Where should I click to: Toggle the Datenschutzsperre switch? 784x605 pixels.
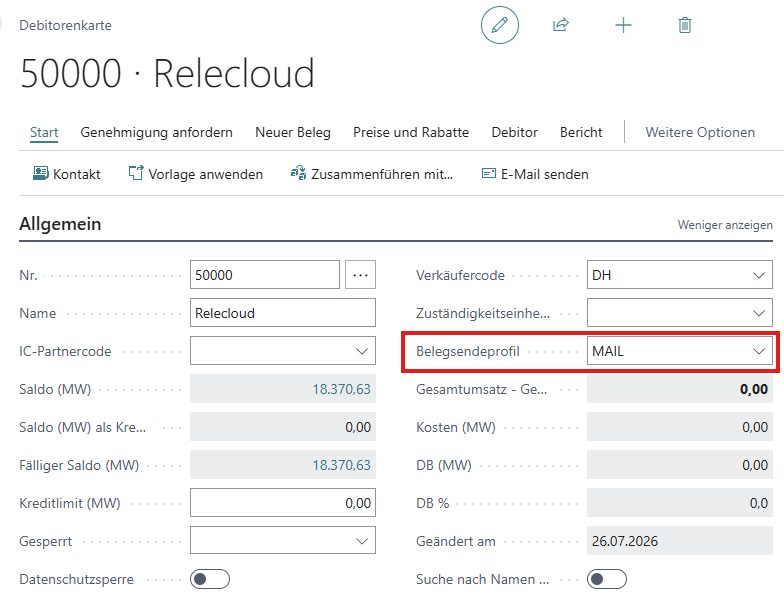(x=210, y=579)
